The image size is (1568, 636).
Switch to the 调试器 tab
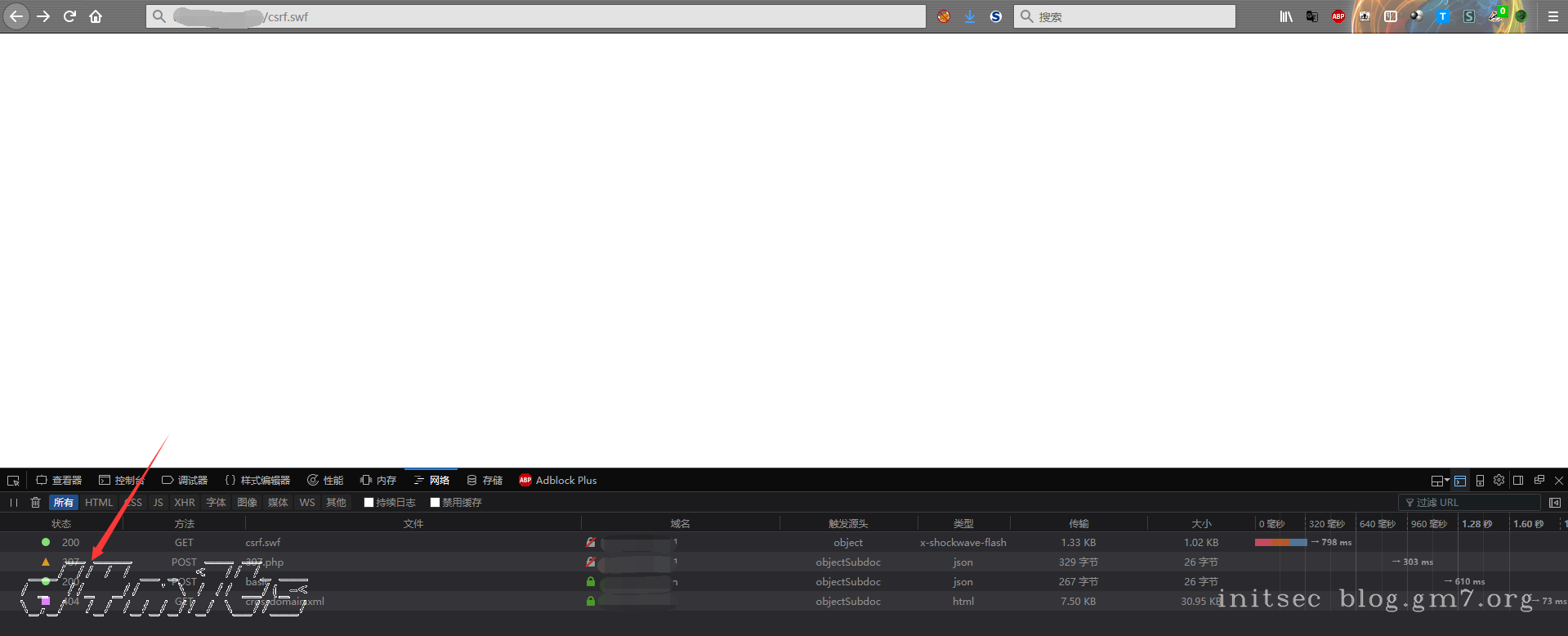click(x=185, y=481)
